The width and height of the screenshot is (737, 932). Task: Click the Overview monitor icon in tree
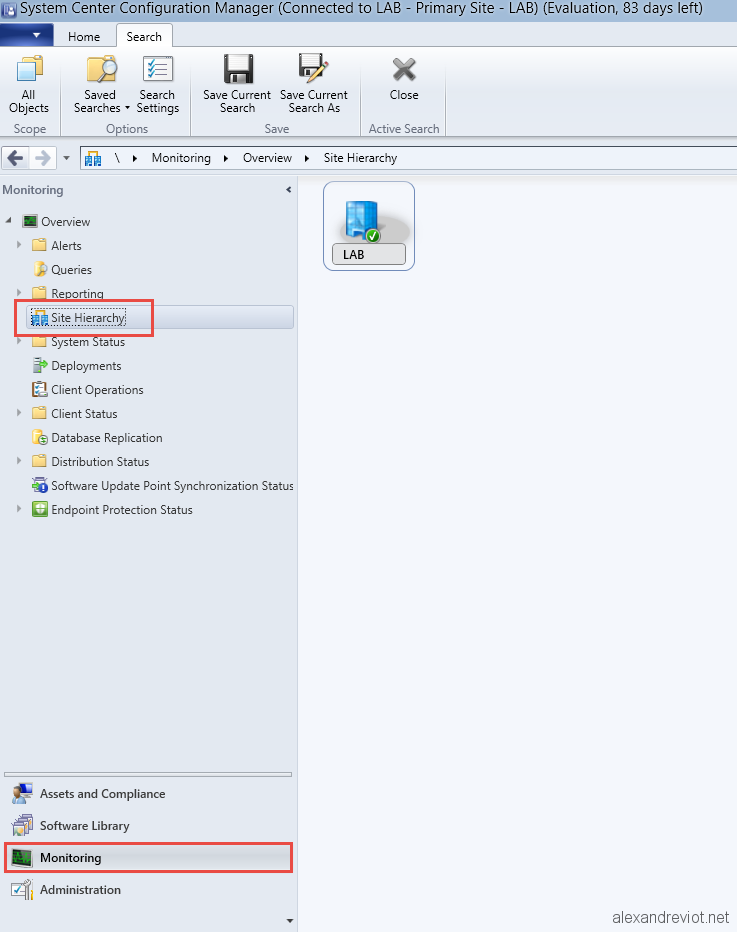pos(30,222)
